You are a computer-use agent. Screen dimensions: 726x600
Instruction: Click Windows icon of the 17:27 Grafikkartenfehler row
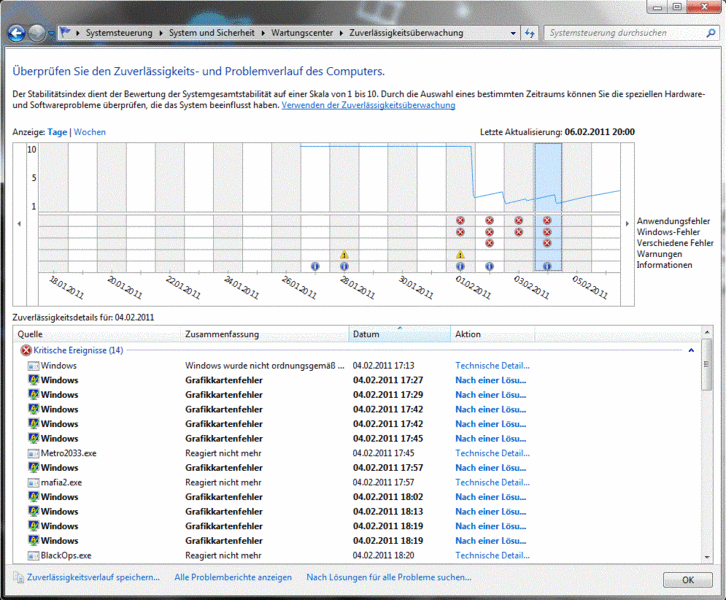point(33,380)
